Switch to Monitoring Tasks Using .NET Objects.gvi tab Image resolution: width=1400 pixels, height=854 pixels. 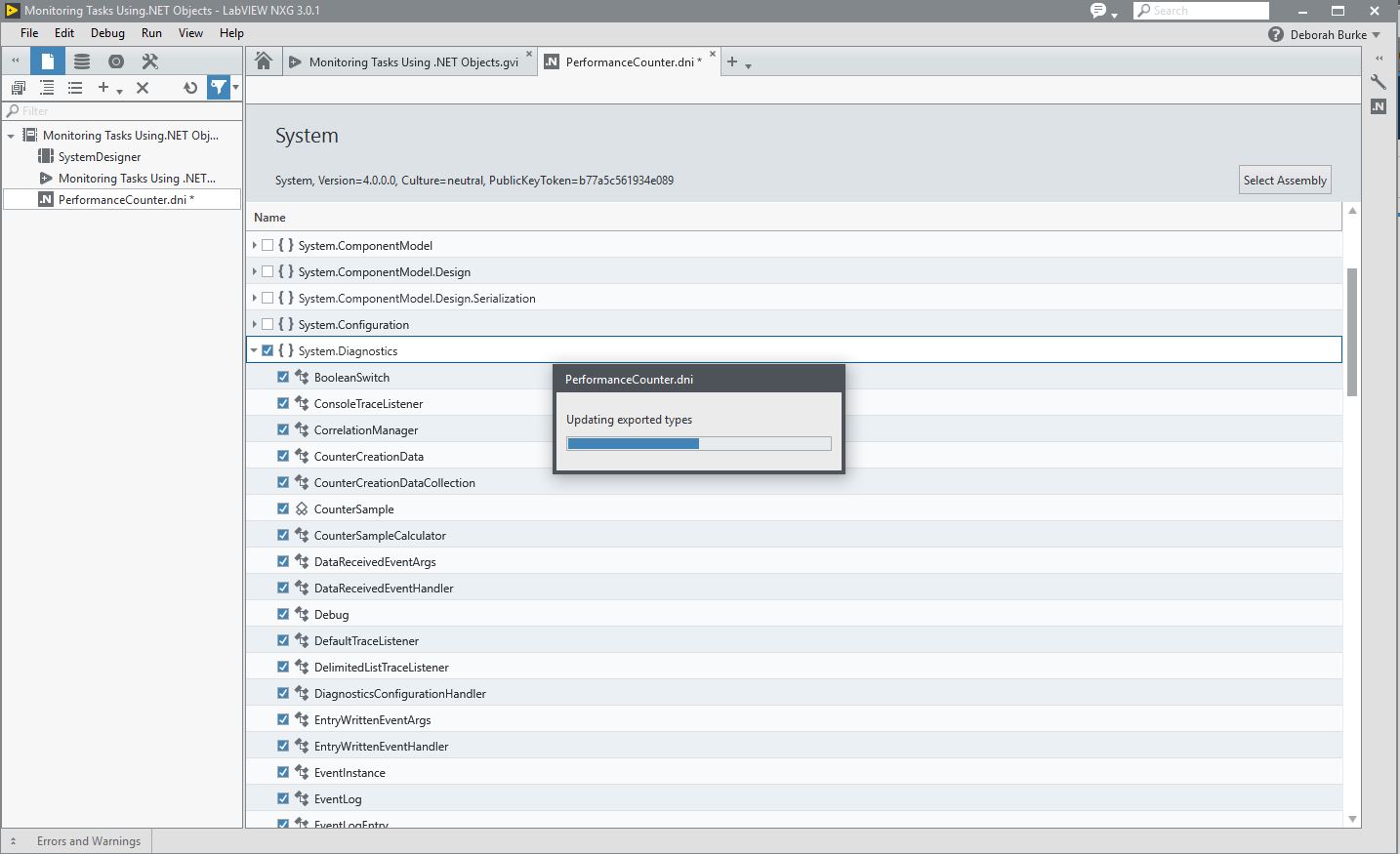[412, 61]
